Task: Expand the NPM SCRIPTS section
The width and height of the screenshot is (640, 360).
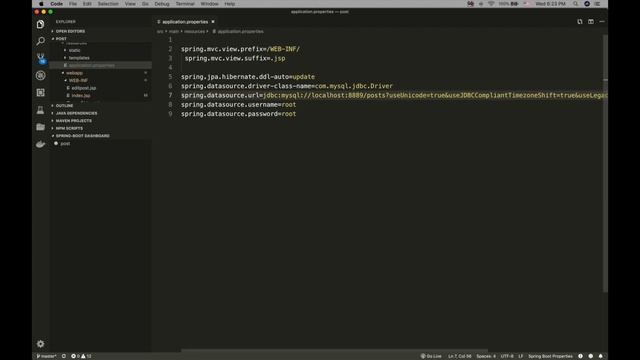Action: (x=100, y=128)
